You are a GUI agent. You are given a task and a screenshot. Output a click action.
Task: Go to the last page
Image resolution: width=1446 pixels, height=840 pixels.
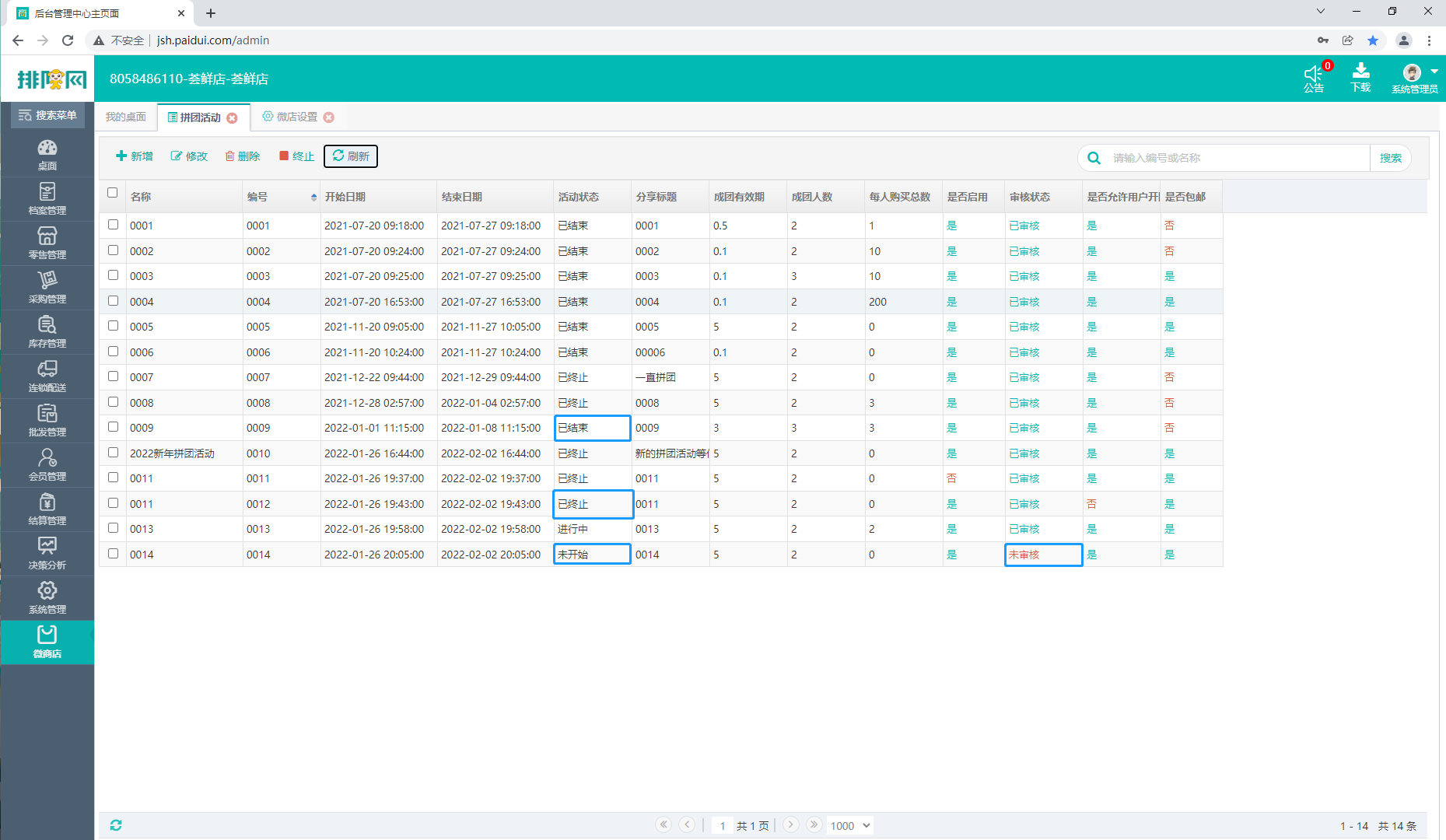tap(814, 824)
